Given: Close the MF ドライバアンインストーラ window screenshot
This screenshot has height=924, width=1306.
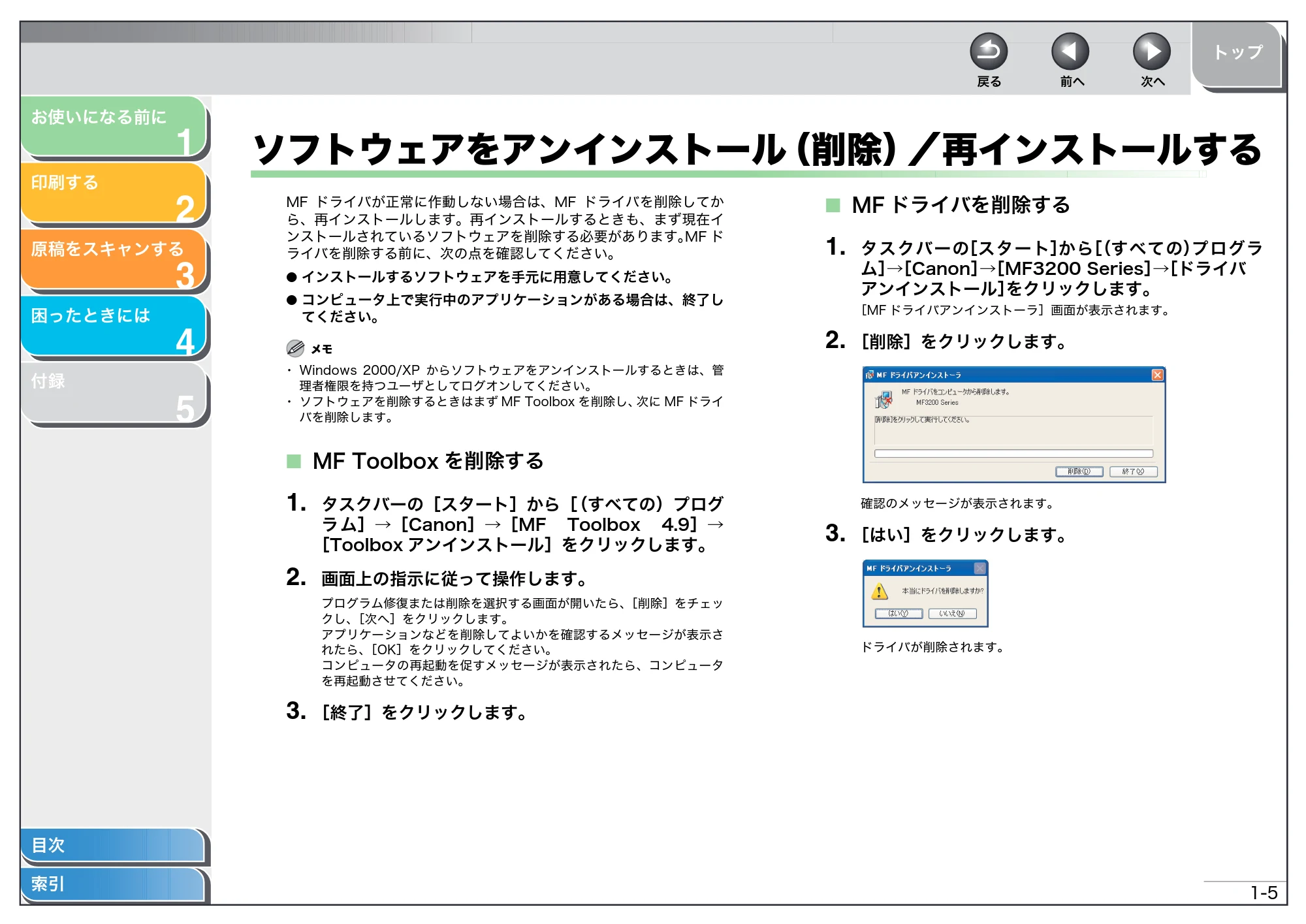Looking at the screenshot, I should click(x=1157, y=375).
